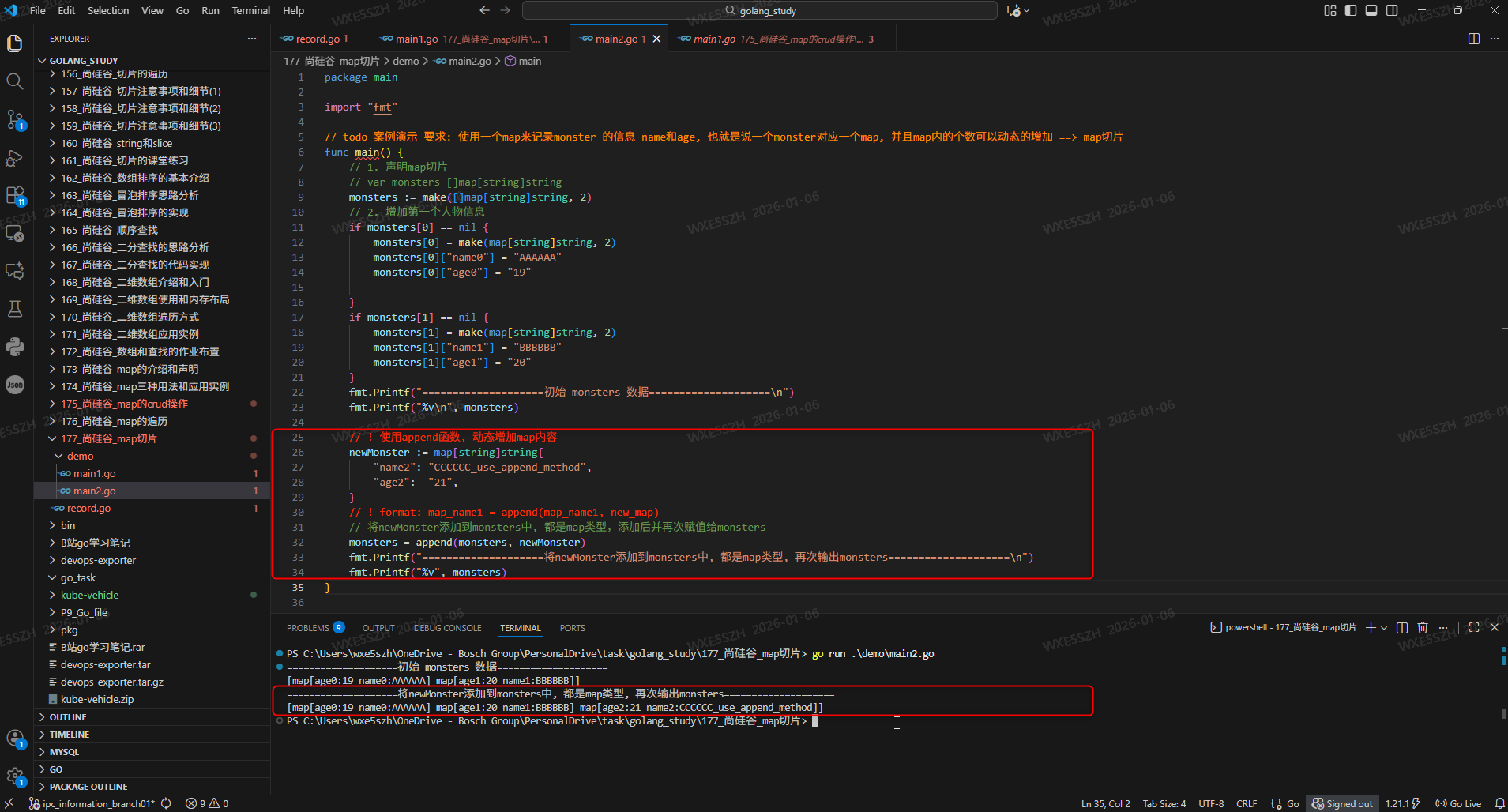Screen dimensions: 1508x812
Task: Open the launch profile dropdown next to new terminal
Action: pyautogui.click(x=1384, y=627)
